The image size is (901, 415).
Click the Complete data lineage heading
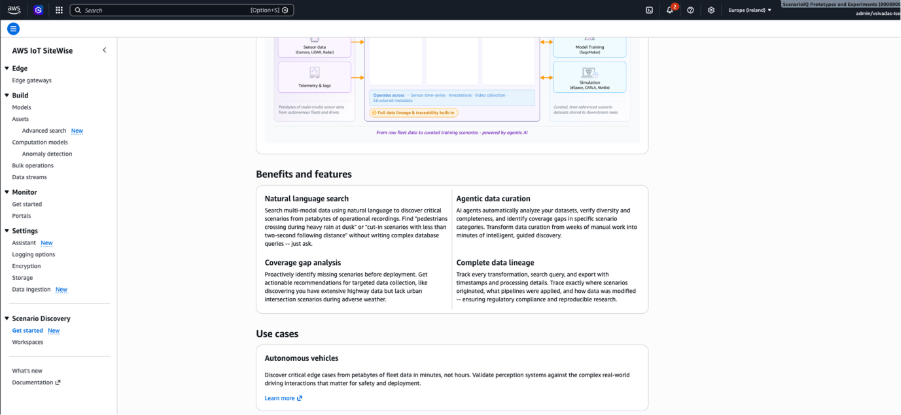495,263
